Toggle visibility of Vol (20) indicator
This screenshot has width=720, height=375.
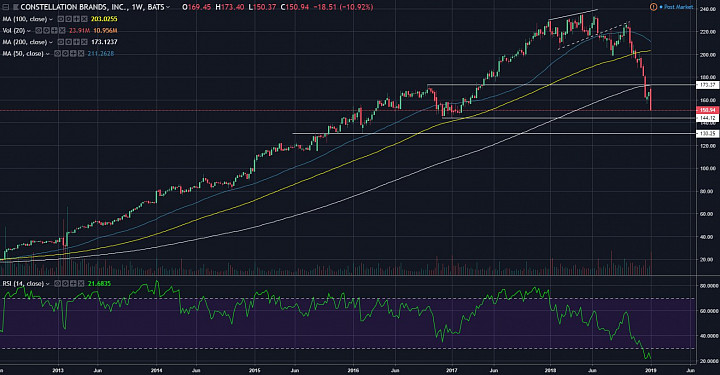[39, 30]
